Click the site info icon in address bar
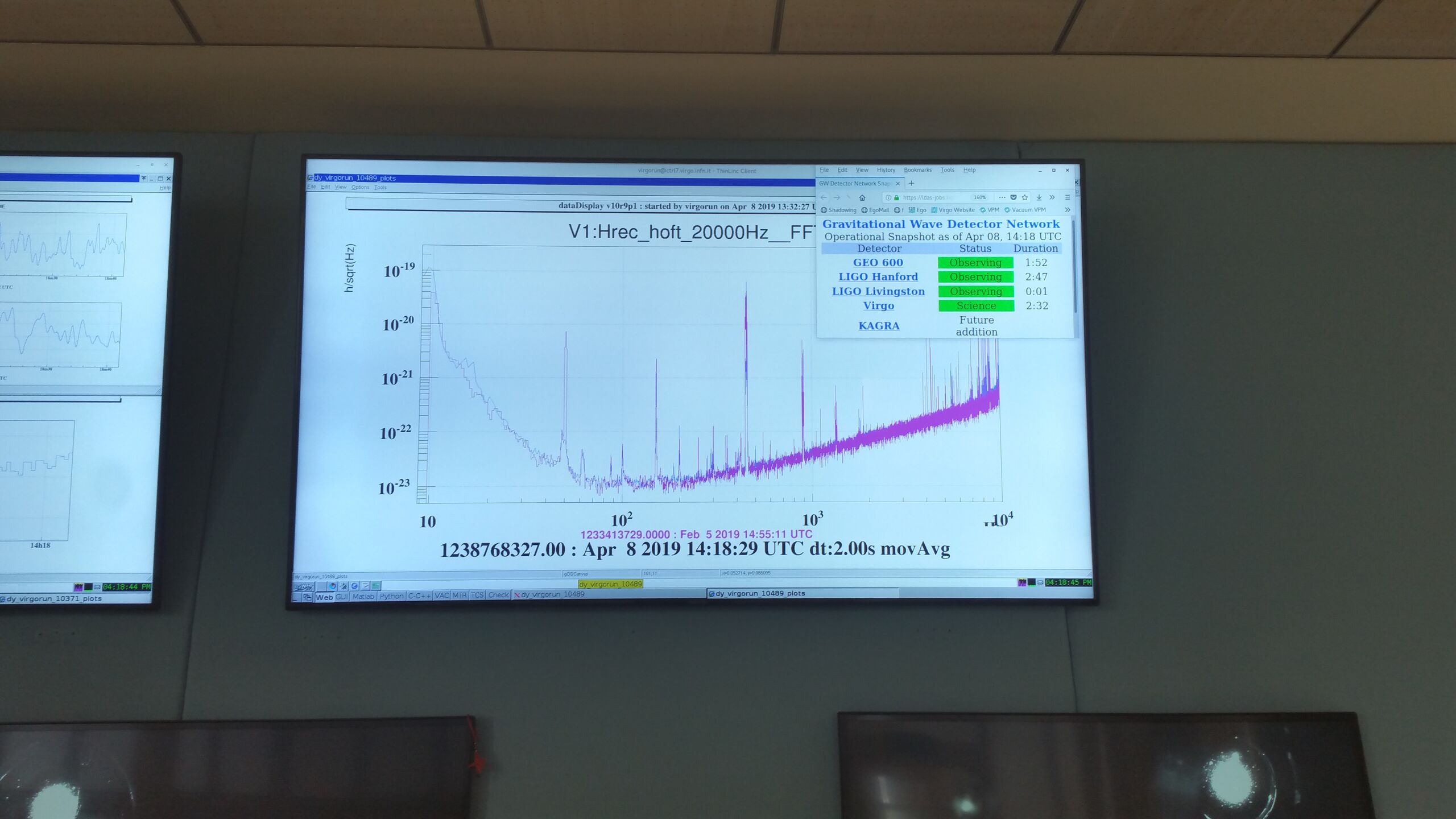The width and height of the screenshot is (1456, 819). [x=888, y=197]
